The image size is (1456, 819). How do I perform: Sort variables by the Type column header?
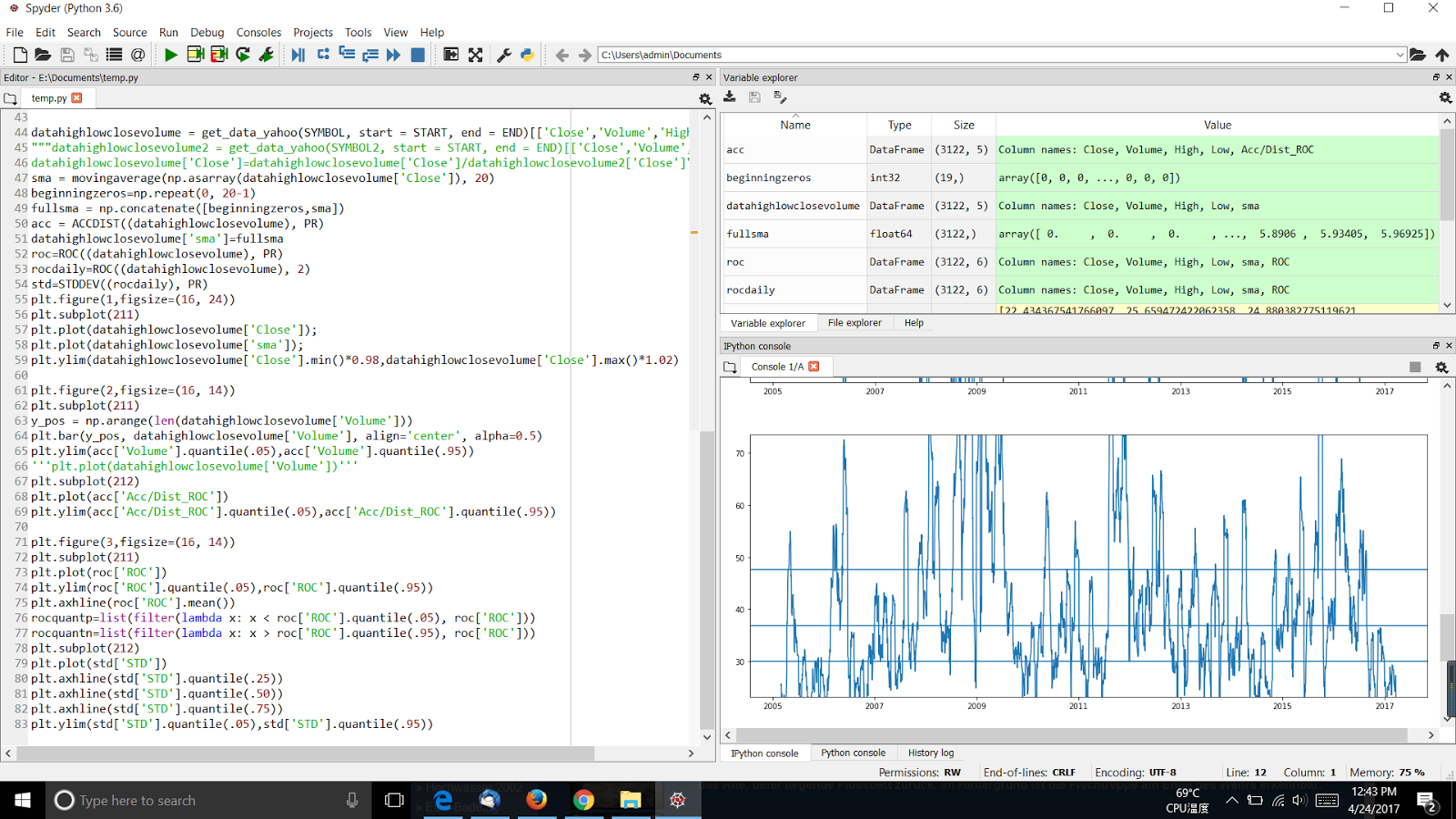coord(899,125)
